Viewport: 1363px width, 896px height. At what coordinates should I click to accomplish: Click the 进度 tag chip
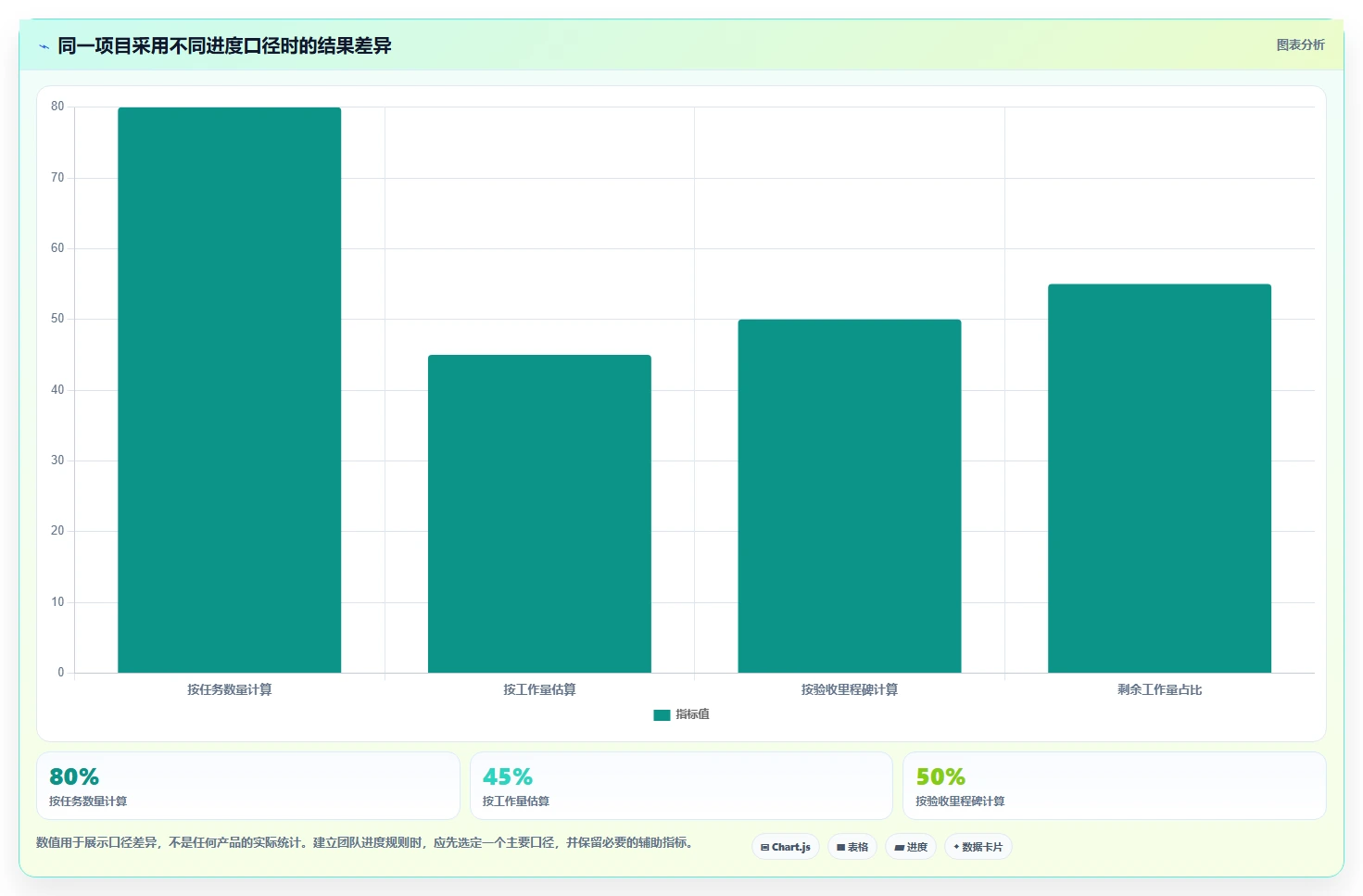click(x=910, y=847)
